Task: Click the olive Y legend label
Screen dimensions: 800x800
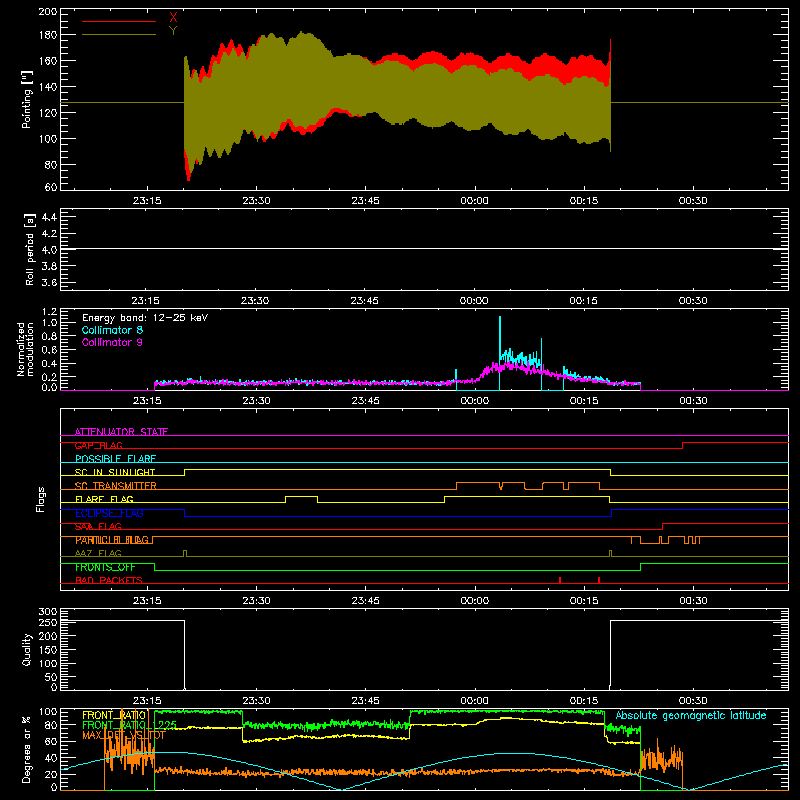Action: click(x=173, y=31)
